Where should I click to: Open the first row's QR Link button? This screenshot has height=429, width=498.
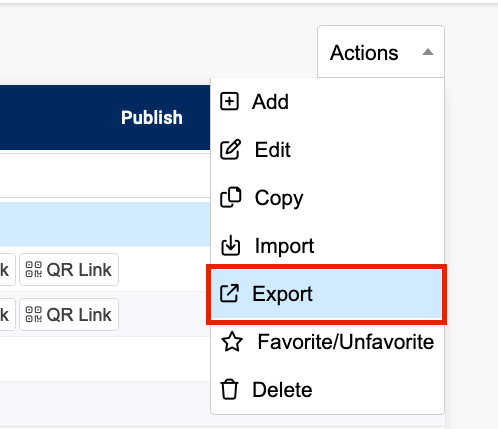(x=69, y=269)
